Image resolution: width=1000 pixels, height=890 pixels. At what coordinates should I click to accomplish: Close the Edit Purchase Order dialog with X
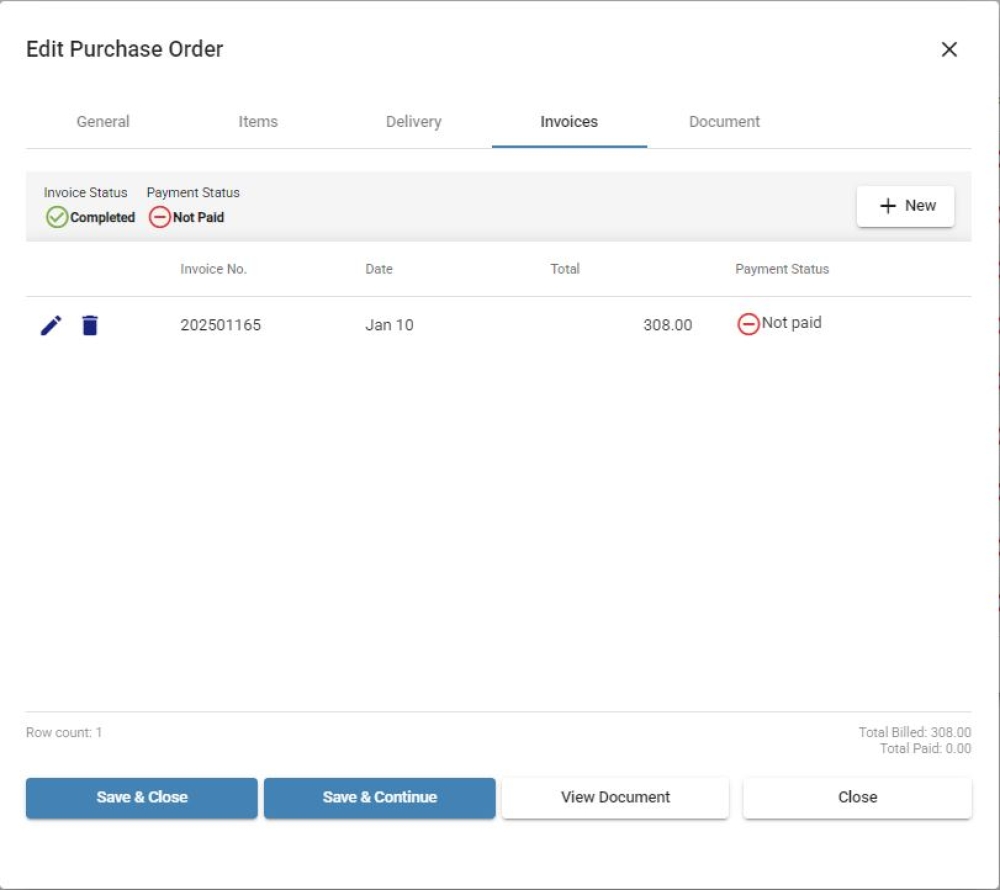(x=949, y=49)
